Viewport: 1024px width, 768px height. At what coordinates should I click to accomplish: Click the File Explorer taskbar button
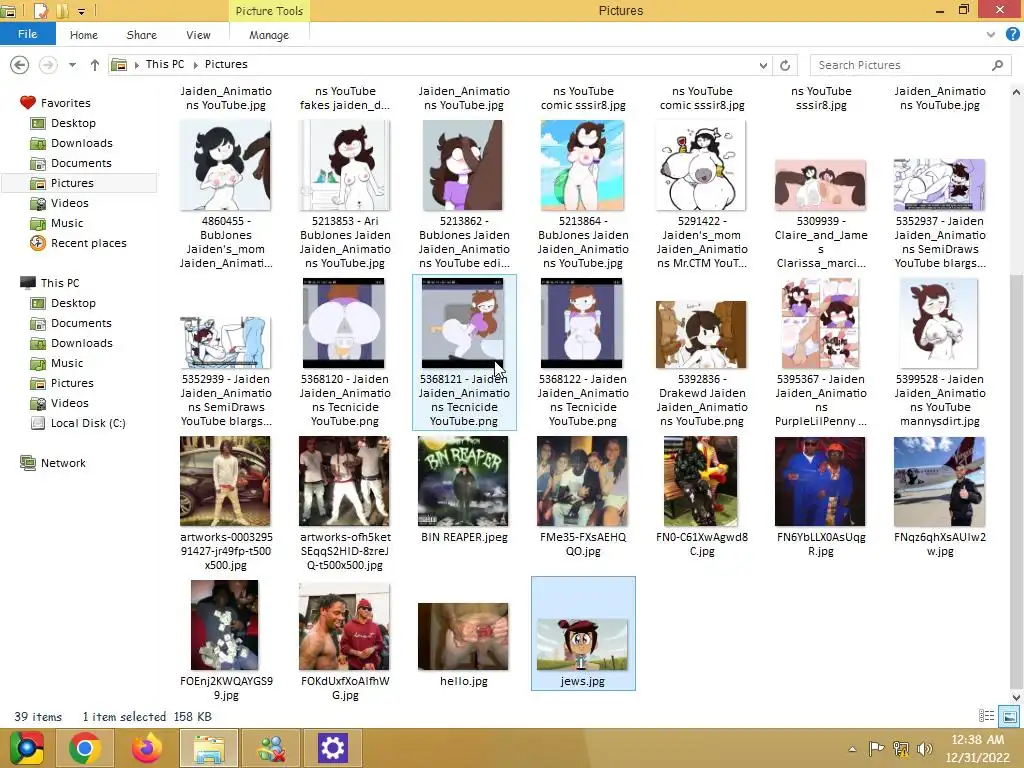[209, 748]
